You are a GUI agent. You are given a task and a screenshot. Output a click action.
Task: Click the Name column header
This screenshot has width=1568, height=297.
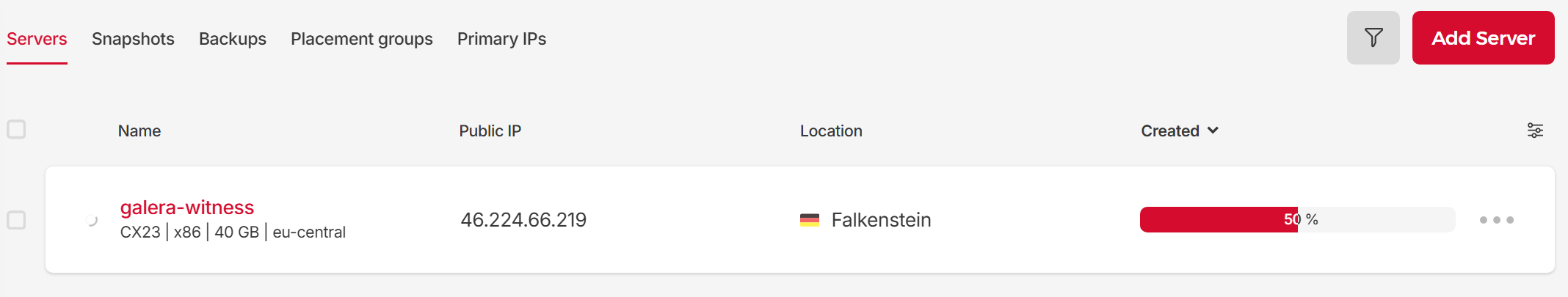tap(139, 131)
